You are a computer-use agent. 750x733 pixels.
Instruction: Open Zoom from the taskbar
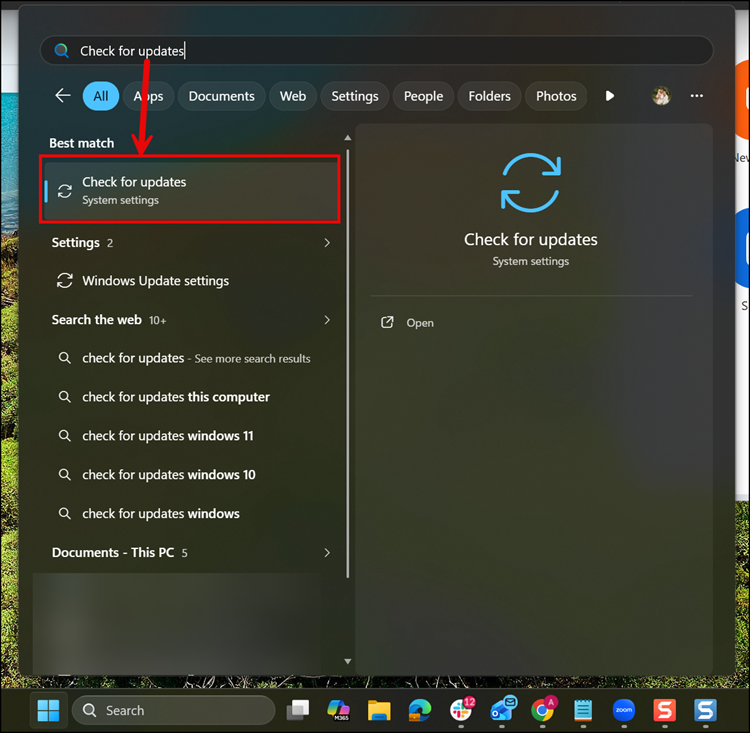(x=624, y=710)
